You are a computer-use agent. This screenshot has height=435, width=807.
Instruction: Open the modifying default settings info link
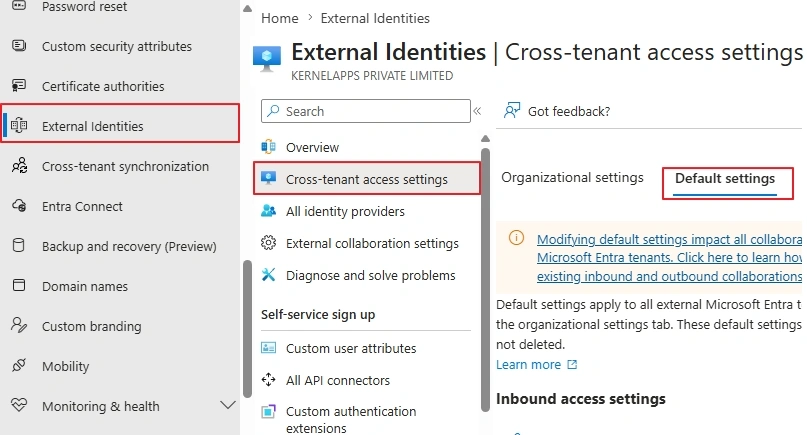click(669, 257)
